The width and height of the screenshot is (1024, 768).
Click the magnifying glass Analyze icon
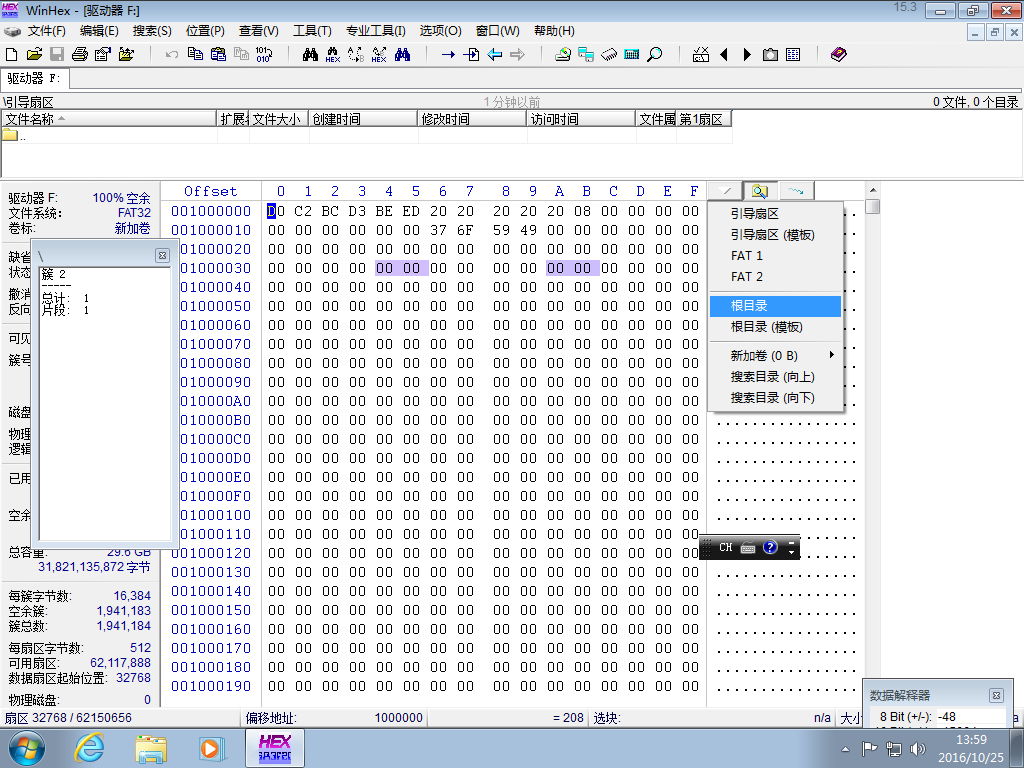pos(654,55)
